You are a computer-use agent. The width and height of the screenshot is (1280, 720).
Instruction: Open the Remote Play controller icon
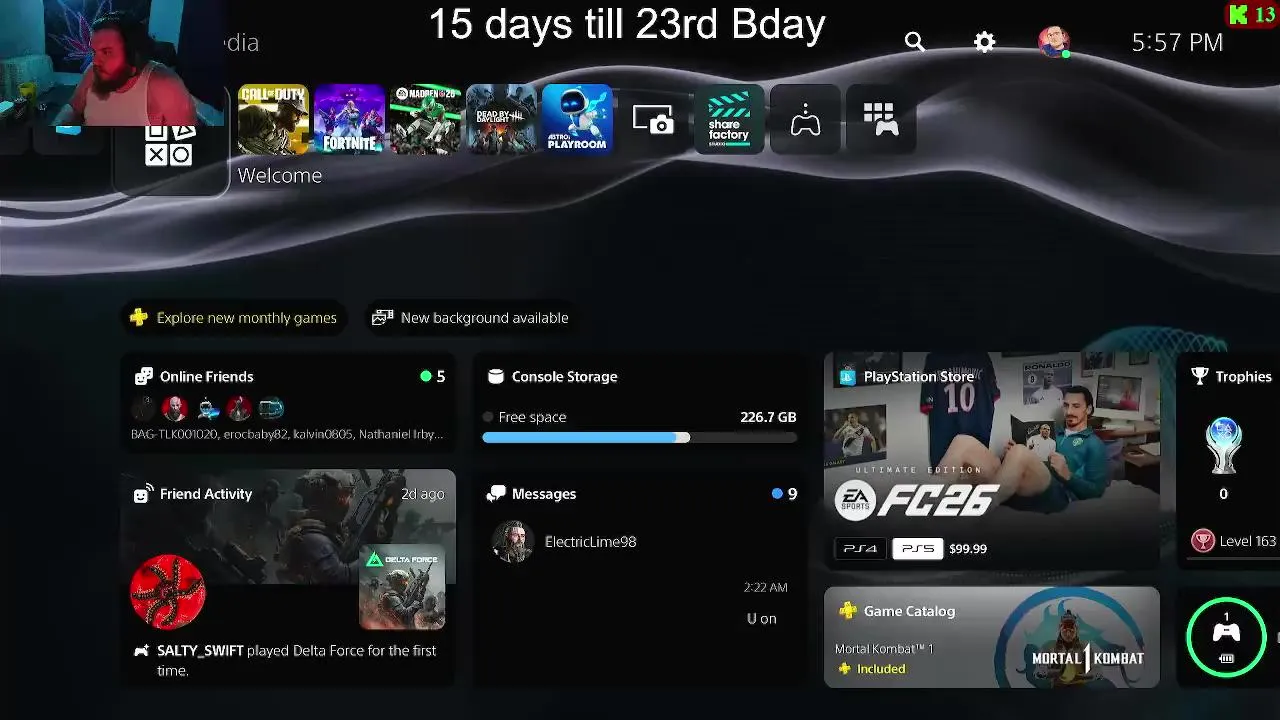[805, 120]
